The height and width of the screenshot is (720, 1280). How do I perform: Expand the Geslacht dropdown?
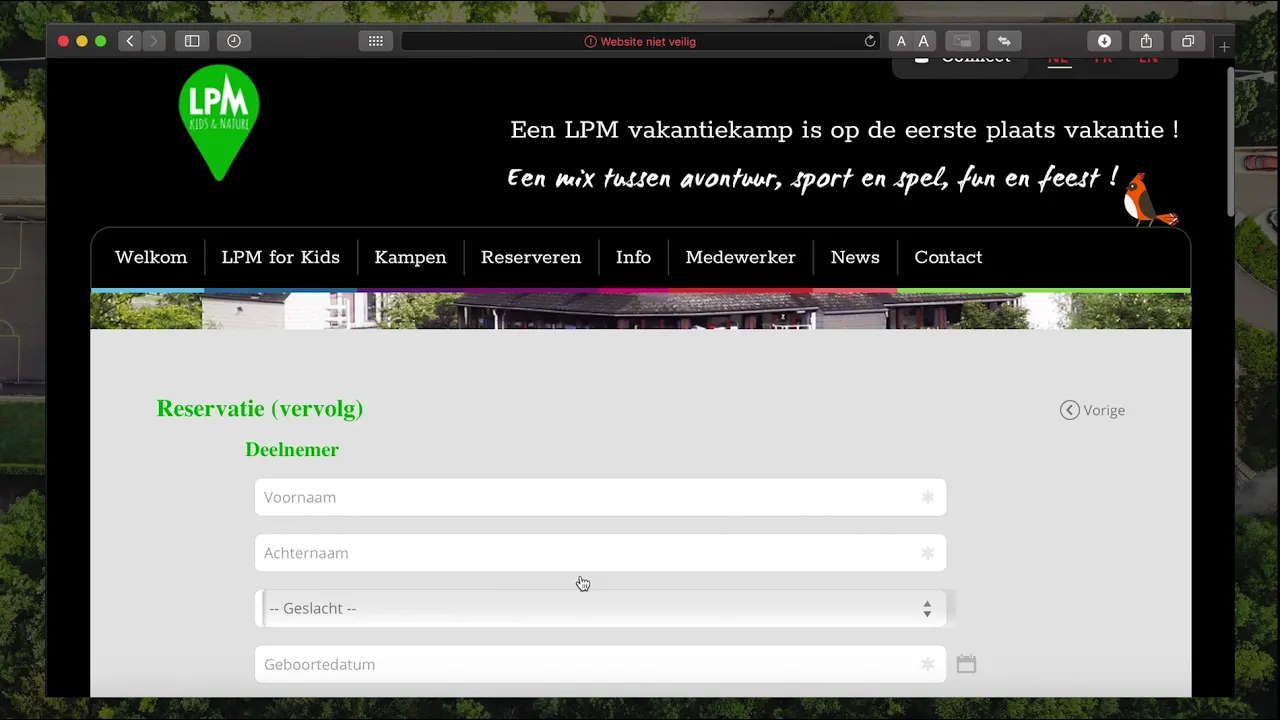pos(601,608)
